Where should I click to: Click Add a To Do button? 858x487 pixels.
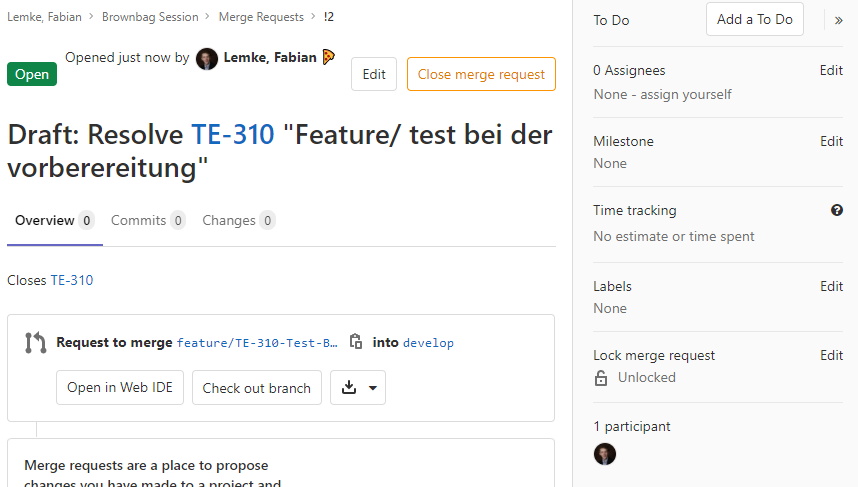754,19
